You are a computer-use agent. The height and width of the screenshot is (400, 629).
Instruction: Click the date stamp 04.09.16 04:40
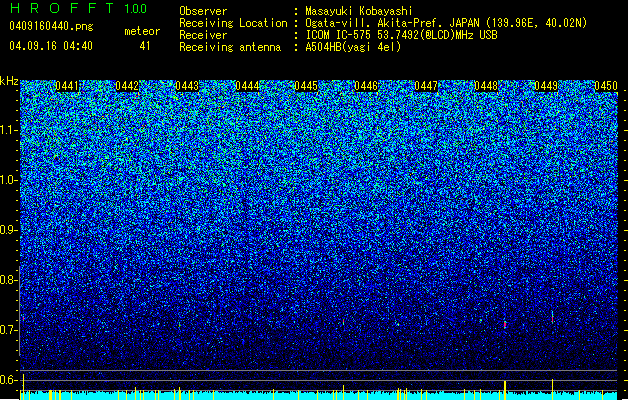coord(51,46)
